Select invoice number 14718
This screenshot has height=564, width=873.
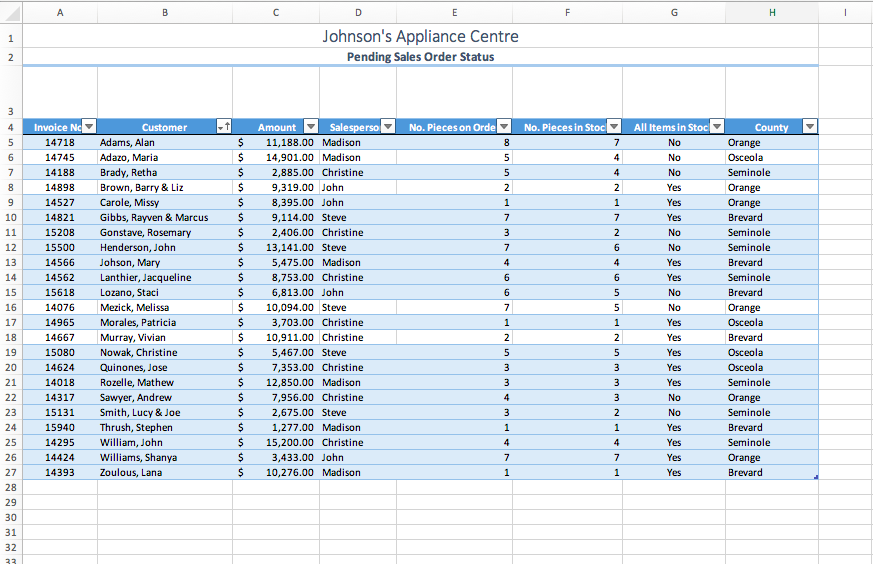60,143
